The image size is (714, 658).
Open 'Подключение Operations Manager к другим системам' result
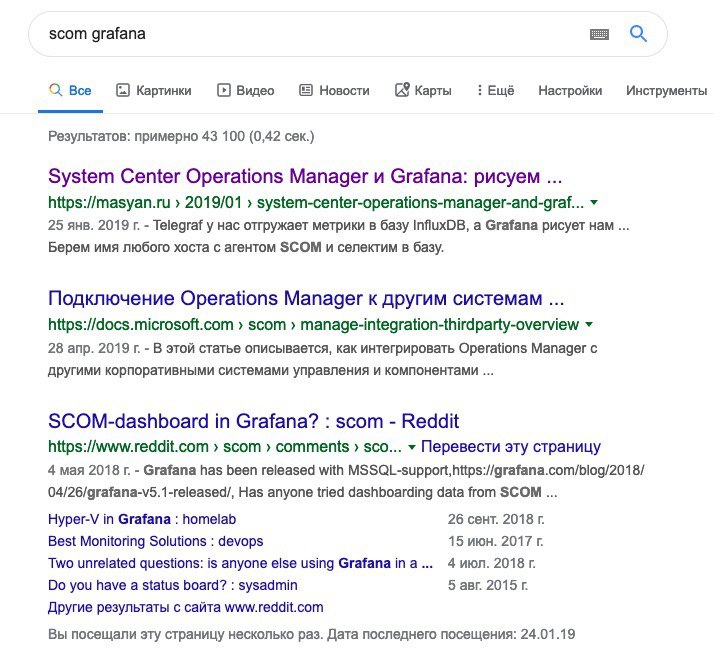[x=306, y=299]
